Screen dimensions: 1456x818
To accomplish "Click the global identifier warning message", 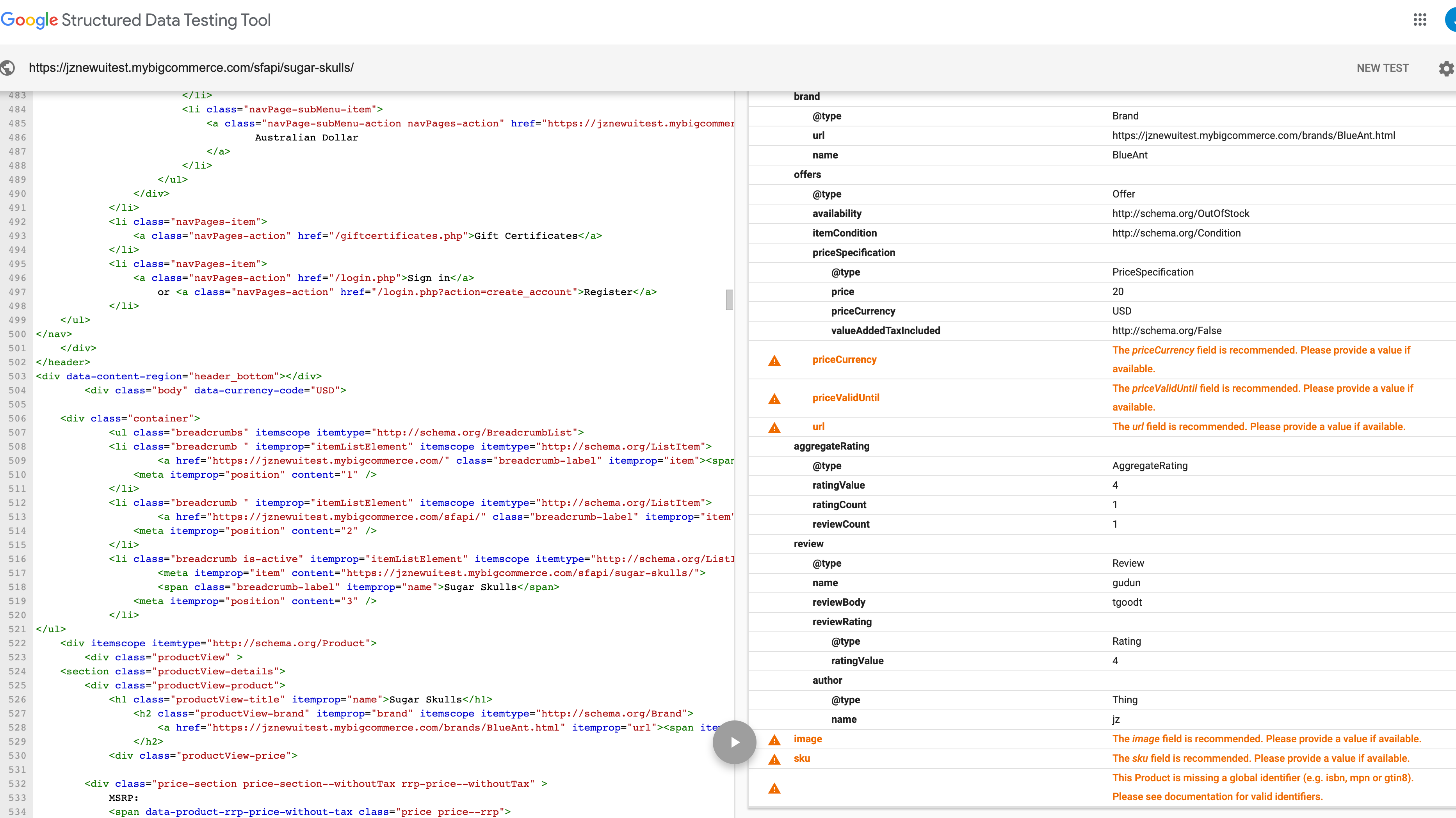I will click(1263, 787).
